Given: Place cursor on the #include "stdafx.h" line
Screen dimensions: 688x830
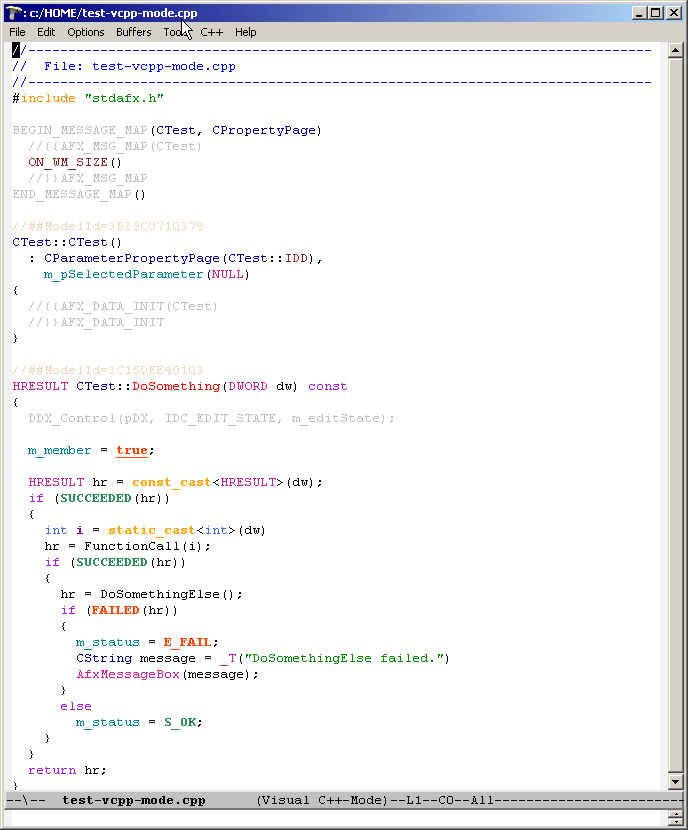Looking at the screenshot, I should 88,98.
